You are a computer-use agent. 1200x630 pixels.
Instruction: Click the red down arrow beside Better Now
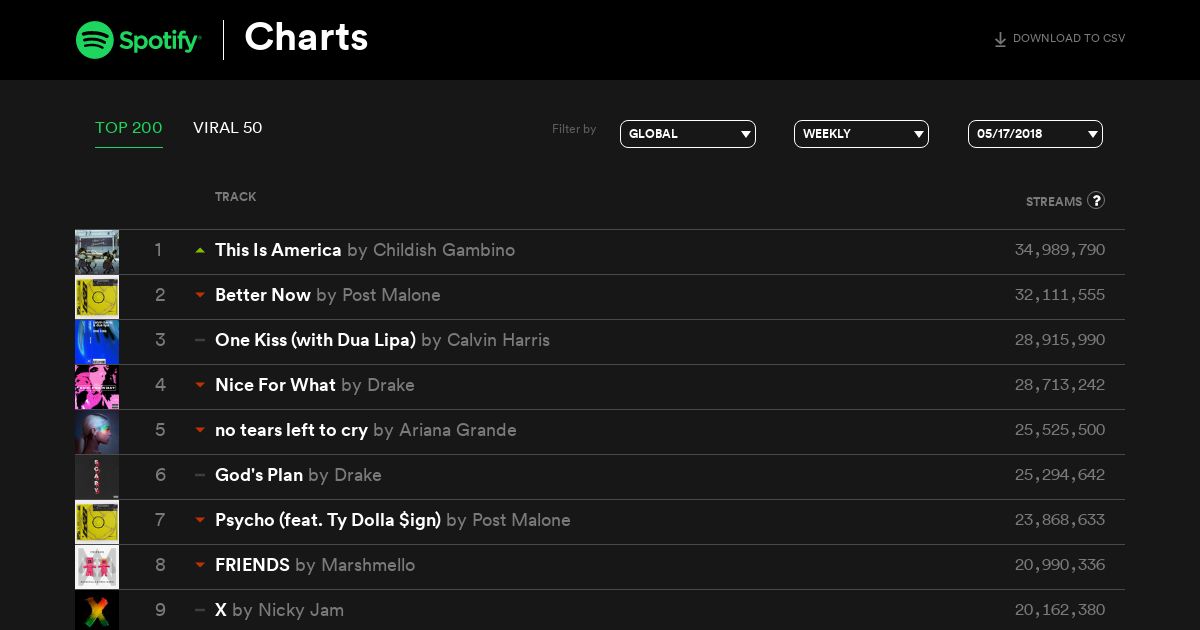pyautogui.click(x=200, y=295)
